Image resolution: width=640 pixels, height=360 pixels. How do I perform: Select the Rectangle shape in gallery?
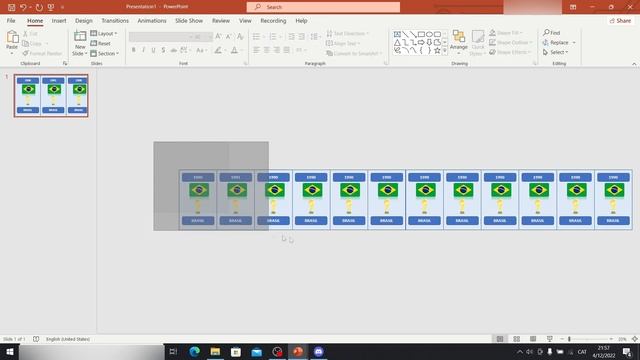(x=421, y=34)
